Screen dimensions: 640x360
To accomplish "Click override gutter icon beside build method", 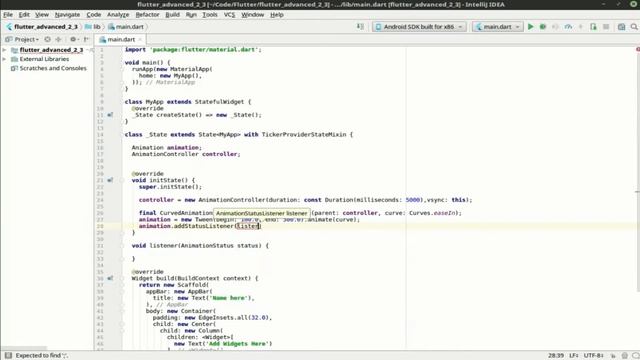I will pos(110,278).
